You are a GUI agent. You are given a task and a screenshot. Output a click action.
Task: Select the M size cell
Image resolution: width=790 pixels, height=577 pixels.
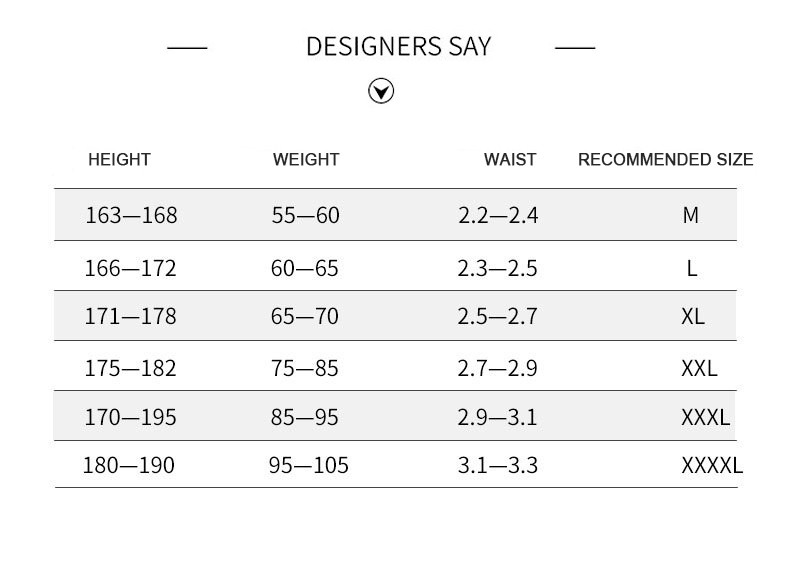click(x=691, y=215)
